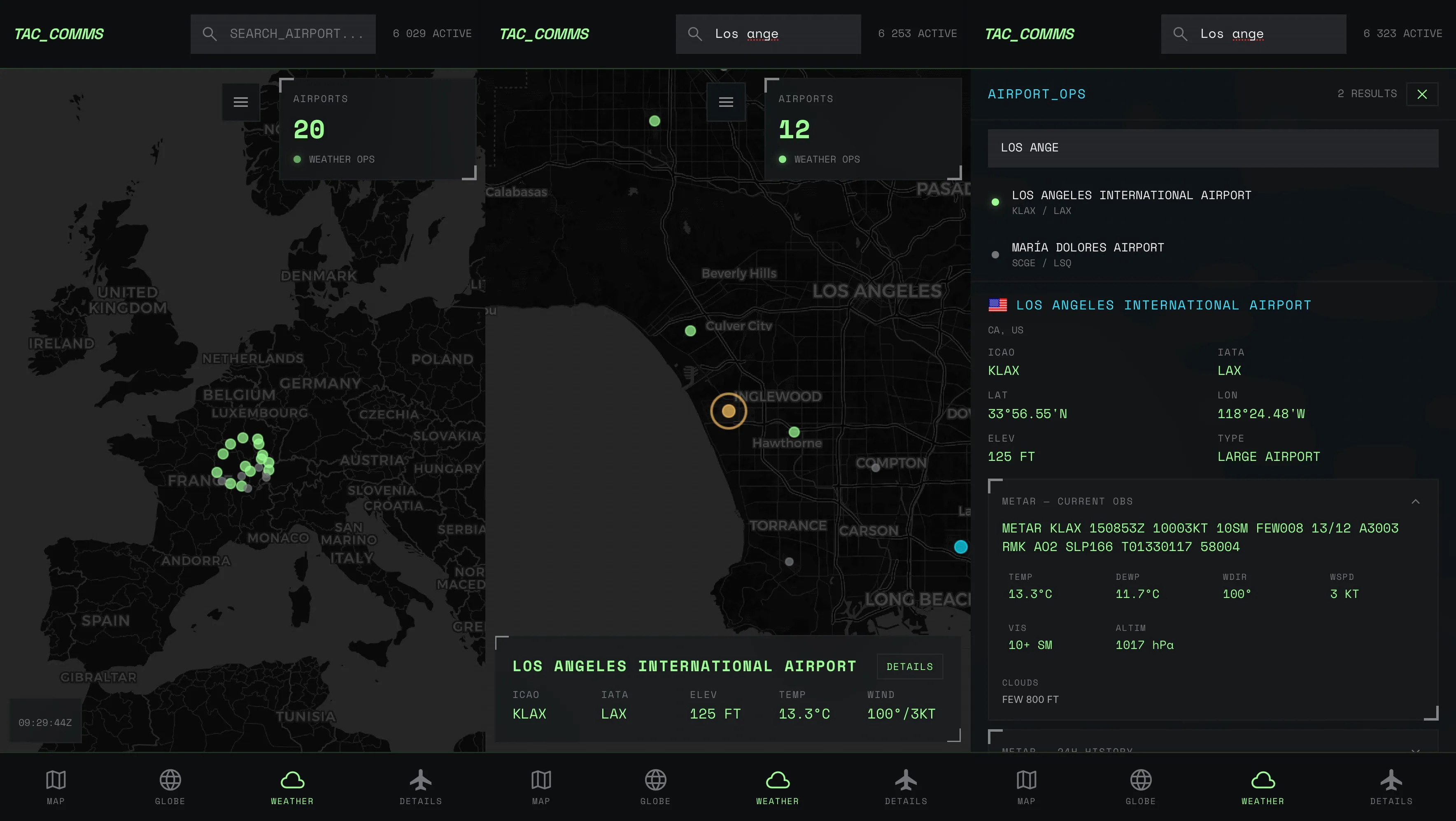Click the '11.7°C' dewpoint value
Viewport: 1456px width, 821px height.
pyautogui.click(x=1137, y=594)
